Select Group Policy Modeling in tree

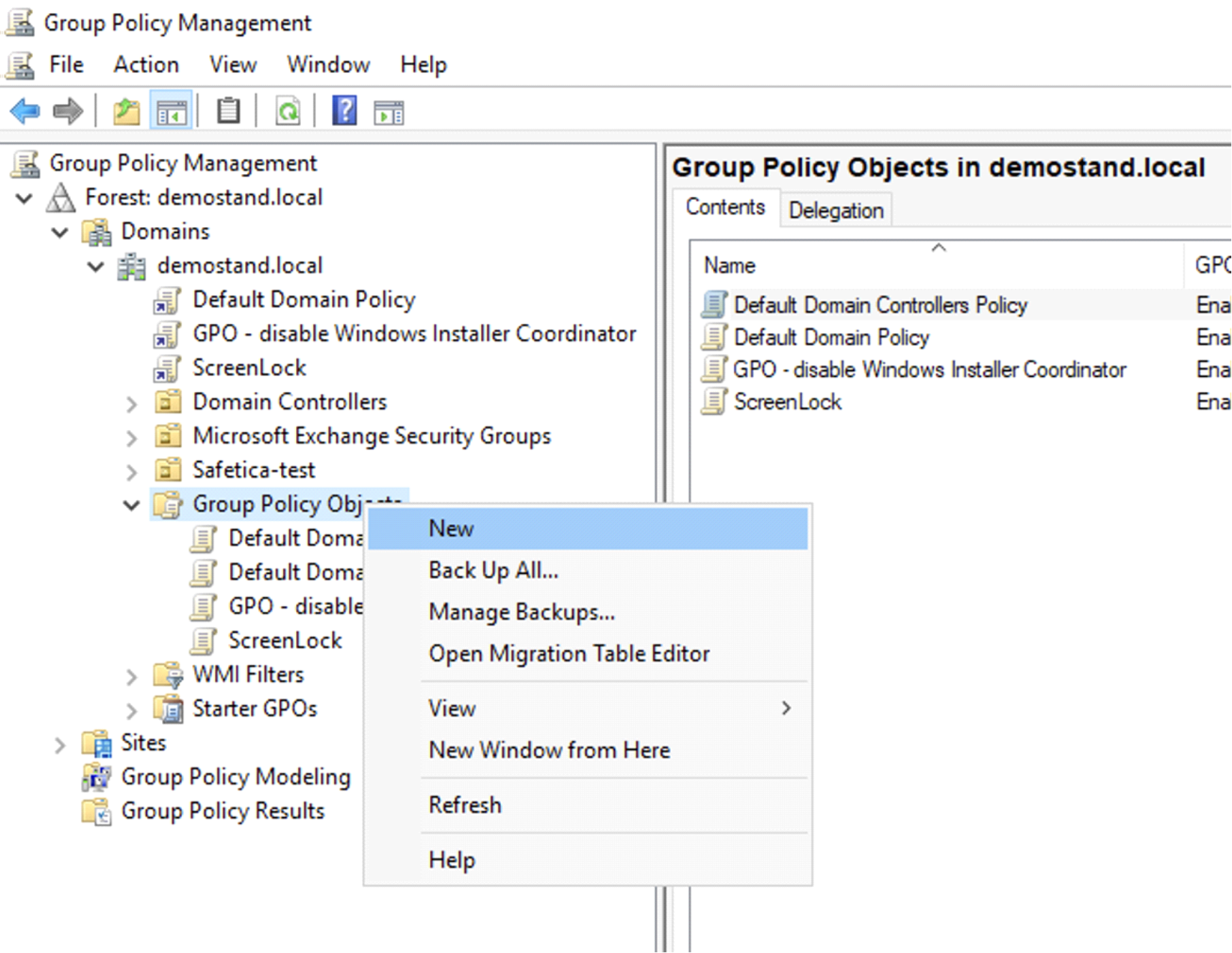(235, 777)
